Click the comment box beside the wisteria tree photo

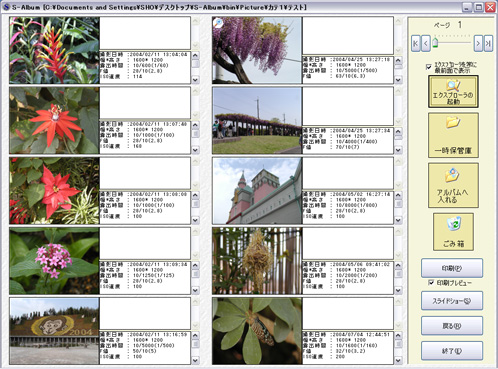tap(348, 36)
